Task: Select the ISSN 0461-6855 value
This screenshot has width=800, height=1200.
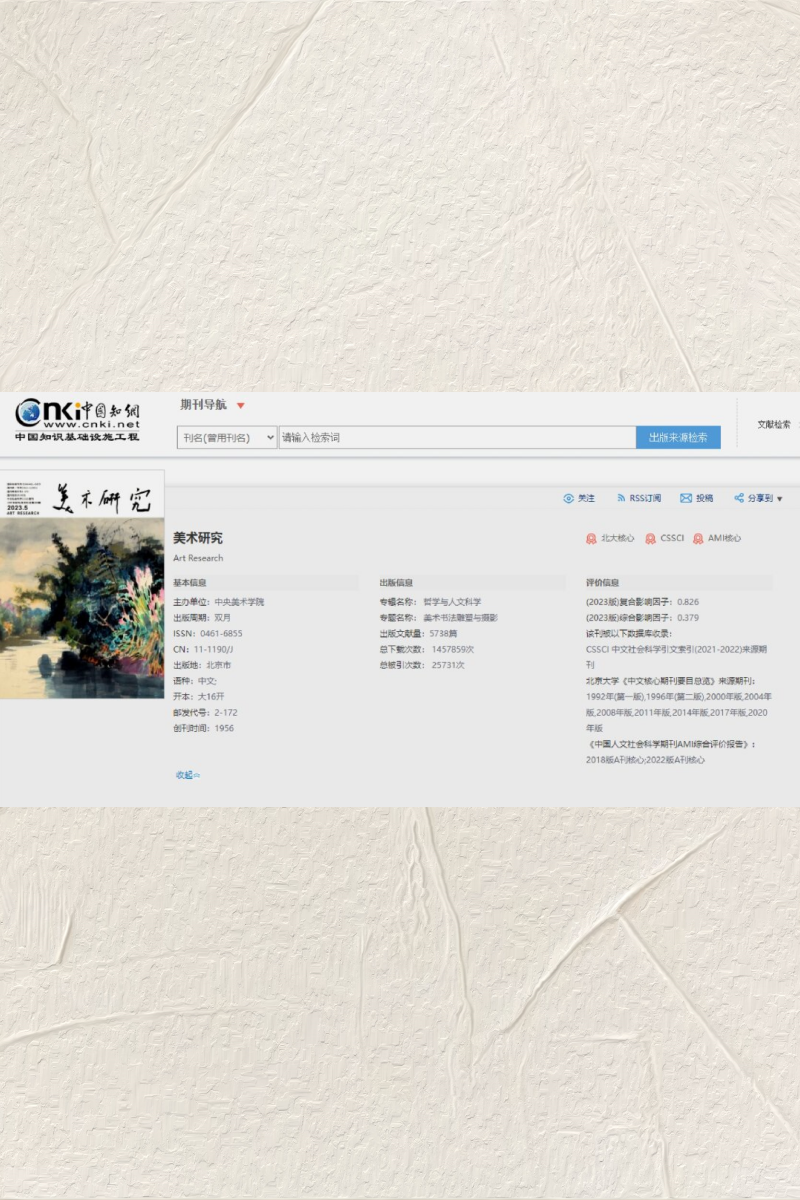Action: pyautogui.click(x=220, y=634)
